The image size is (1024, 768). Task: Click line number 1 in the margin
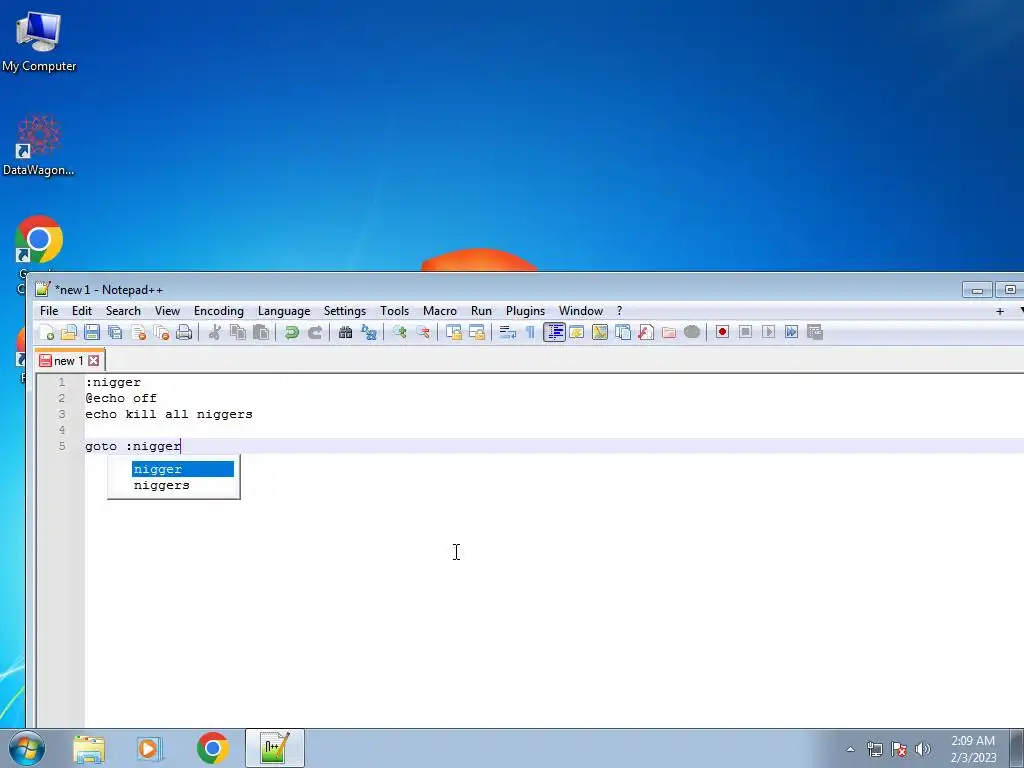[62, 382]
